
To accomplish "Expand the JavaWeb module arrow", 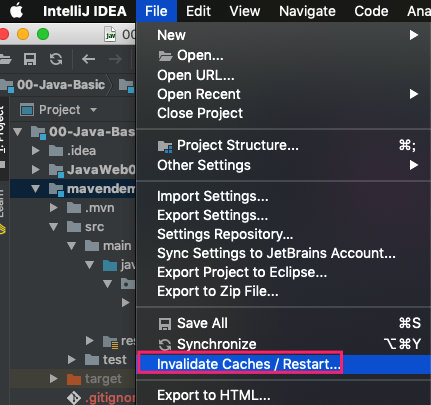I will coord(36,170).
